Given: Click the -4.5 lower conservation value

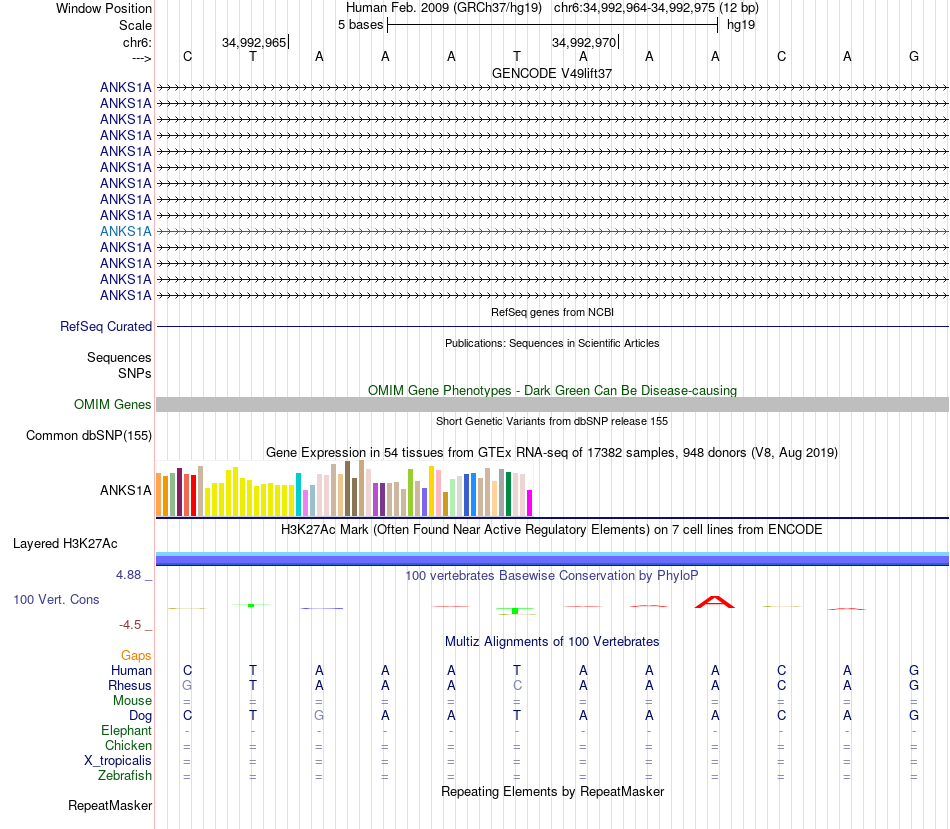Looking at the screenshot, I should (x=130, y=625).
